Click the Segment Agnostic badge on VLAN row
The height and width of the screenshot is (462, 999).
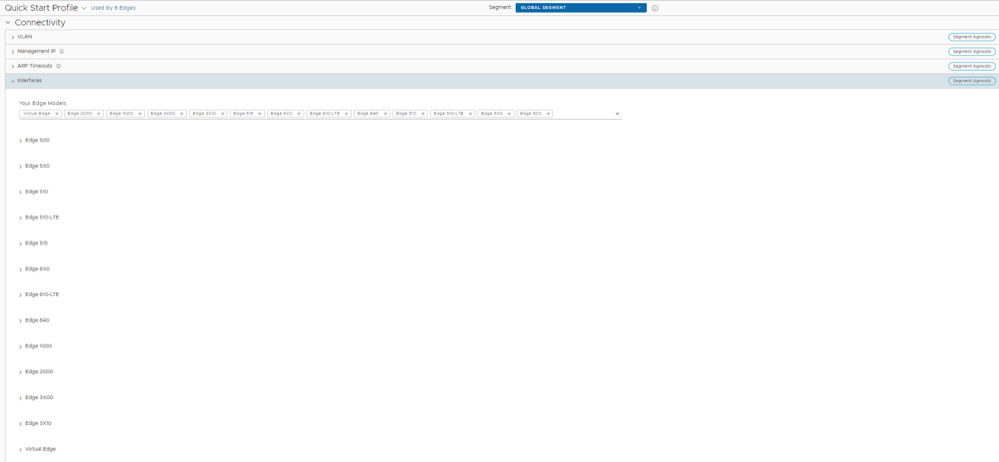coord(971,37)
